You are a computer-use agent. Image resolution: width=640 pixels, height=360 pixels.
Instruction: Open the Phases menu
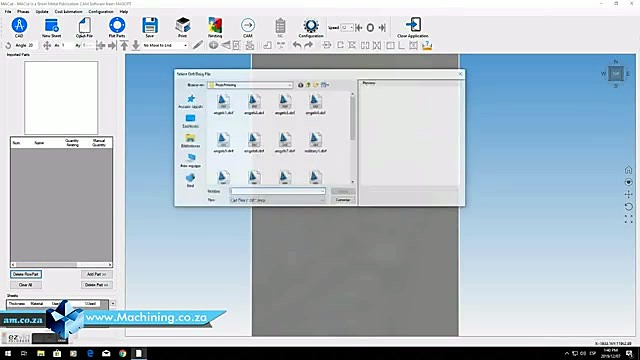pos(23,11)
